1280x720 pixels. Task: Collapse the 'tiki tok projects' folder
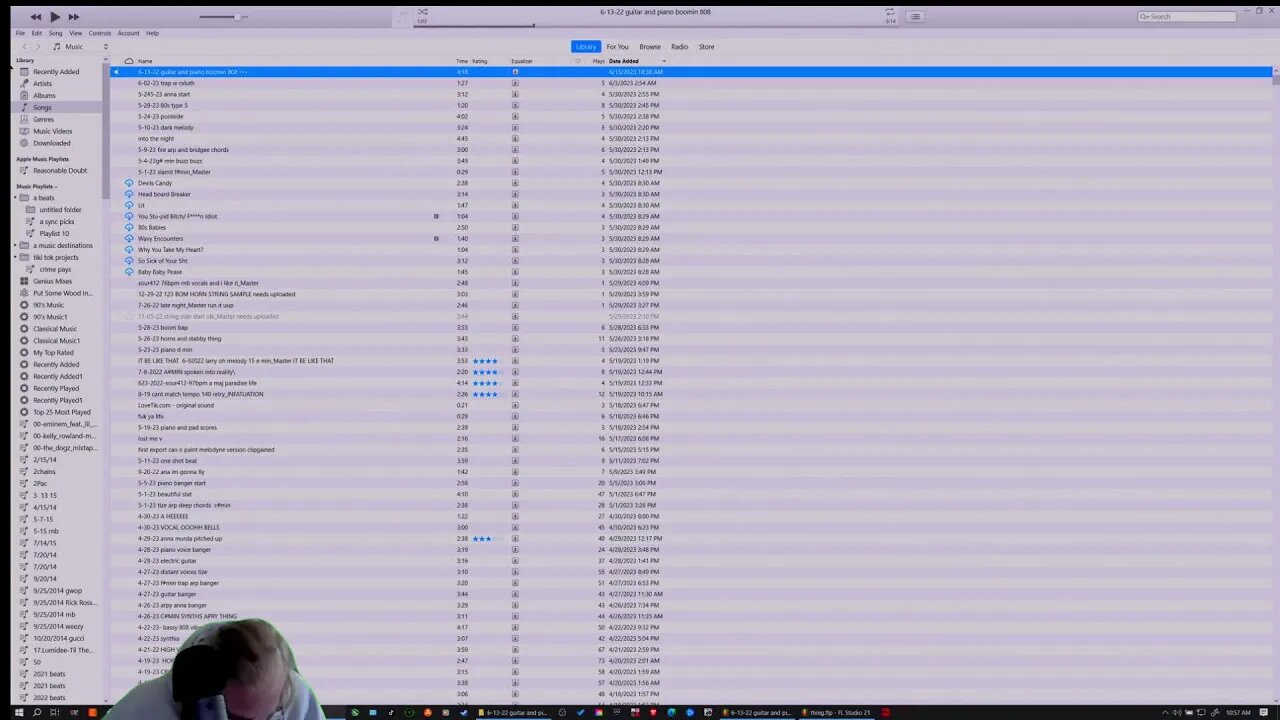(15, 258)
